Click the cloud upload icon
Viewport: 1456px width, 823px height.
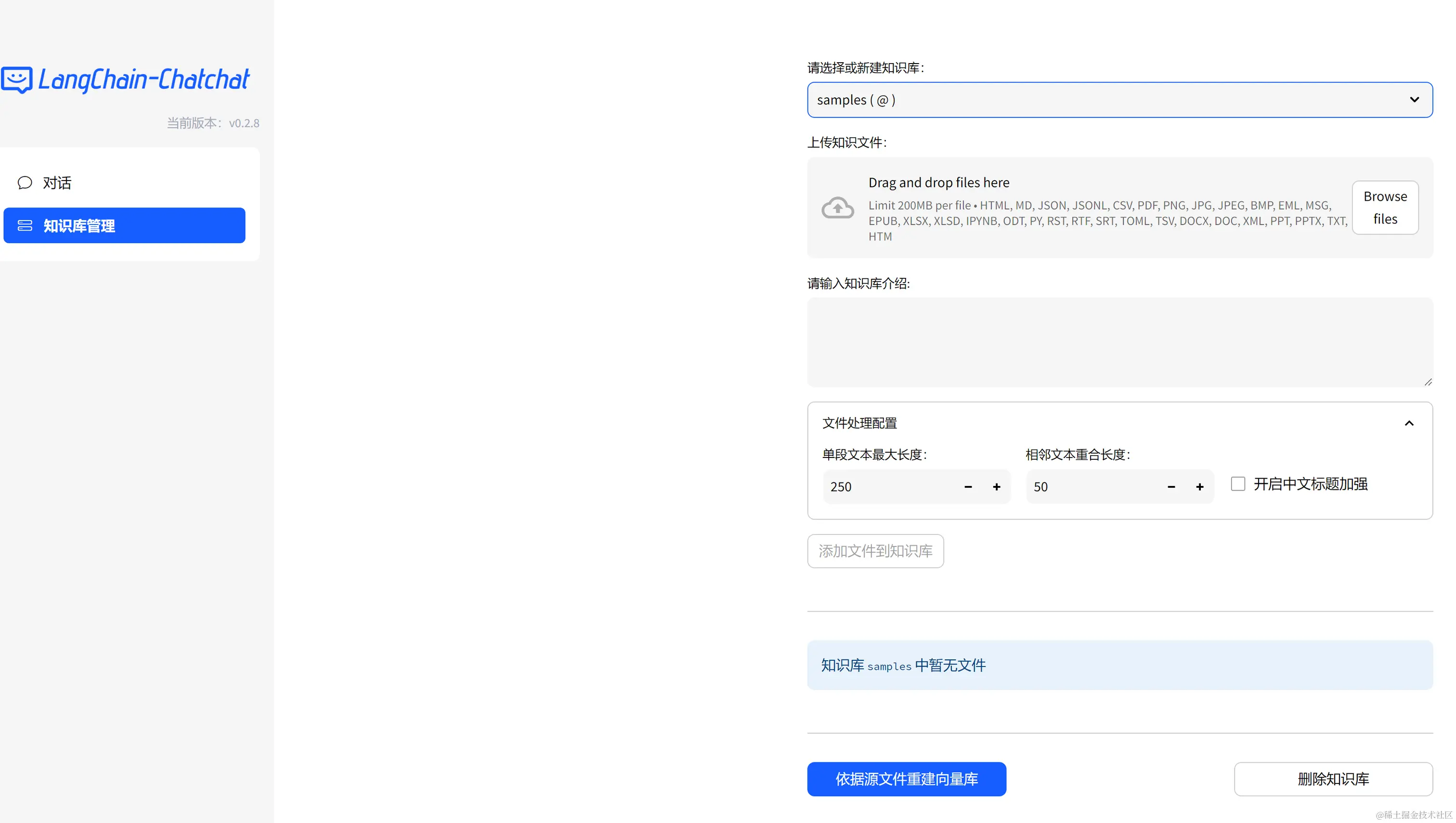click(x=837, y=208)
